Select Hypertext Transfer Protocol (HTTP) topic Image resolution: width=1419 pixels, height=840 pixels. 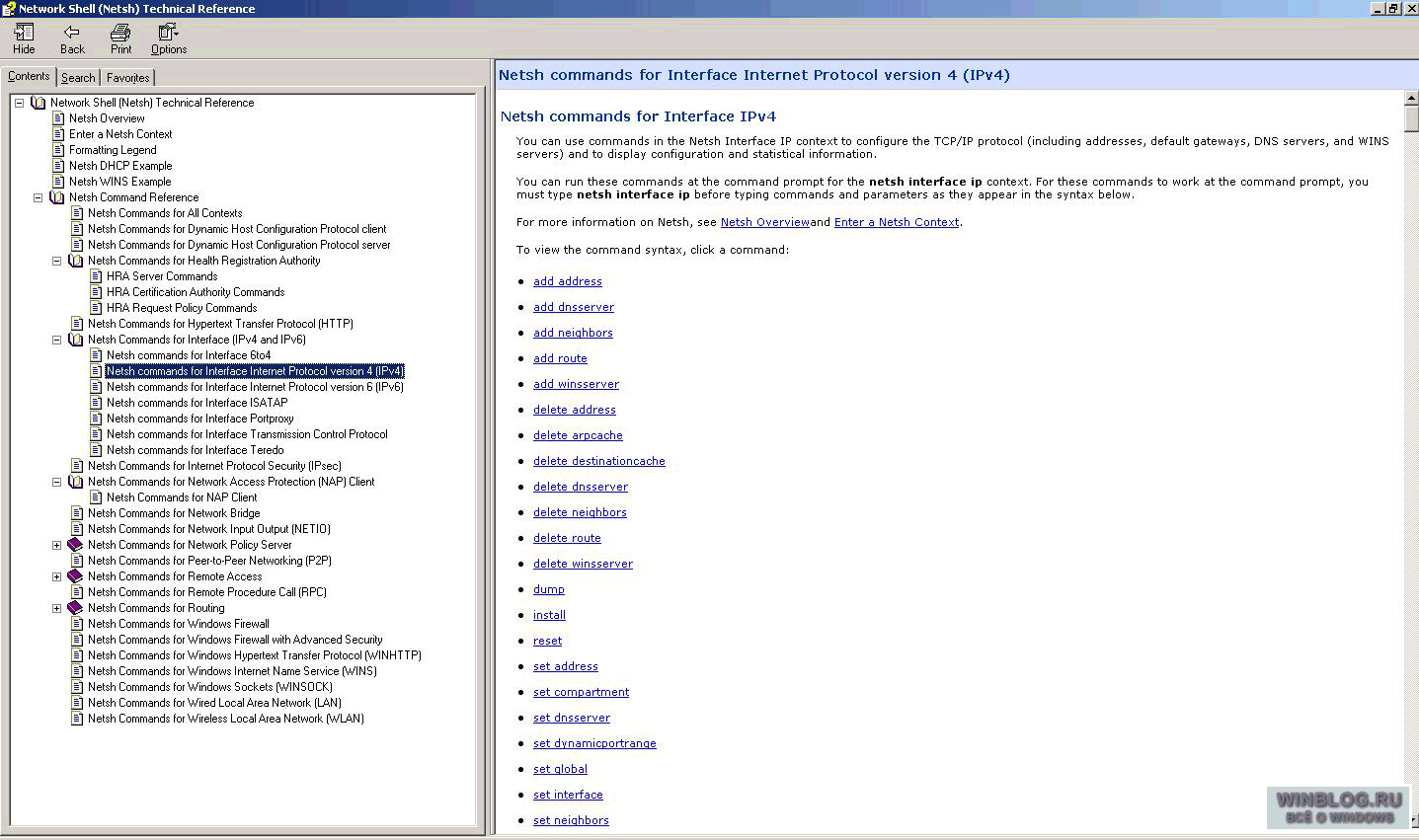[x=220, y=324]
